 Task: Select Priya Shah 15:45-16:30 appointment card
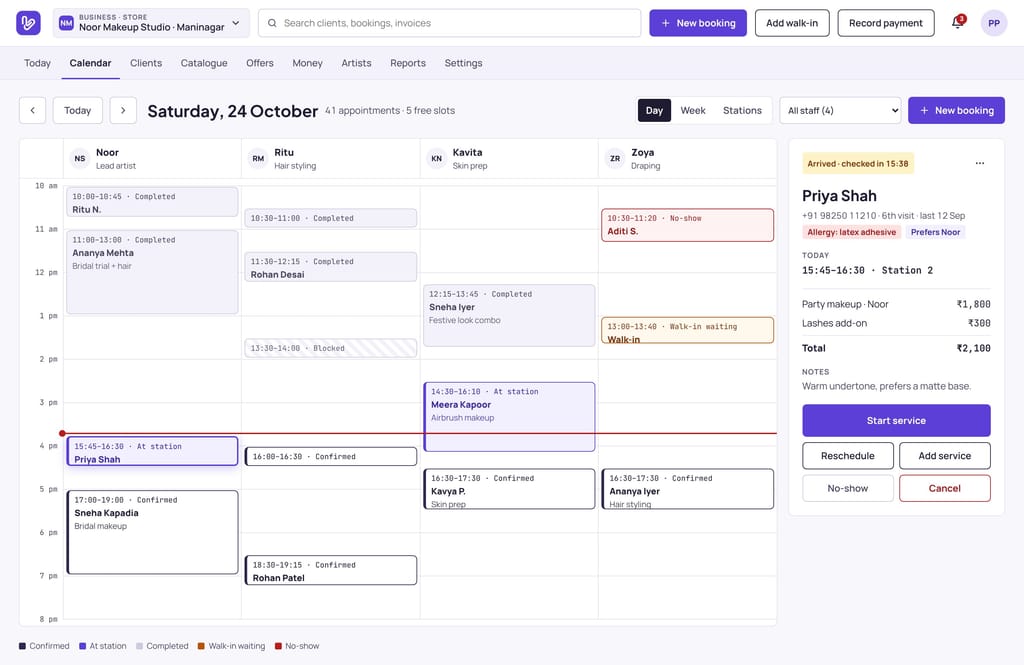(152, 451)
